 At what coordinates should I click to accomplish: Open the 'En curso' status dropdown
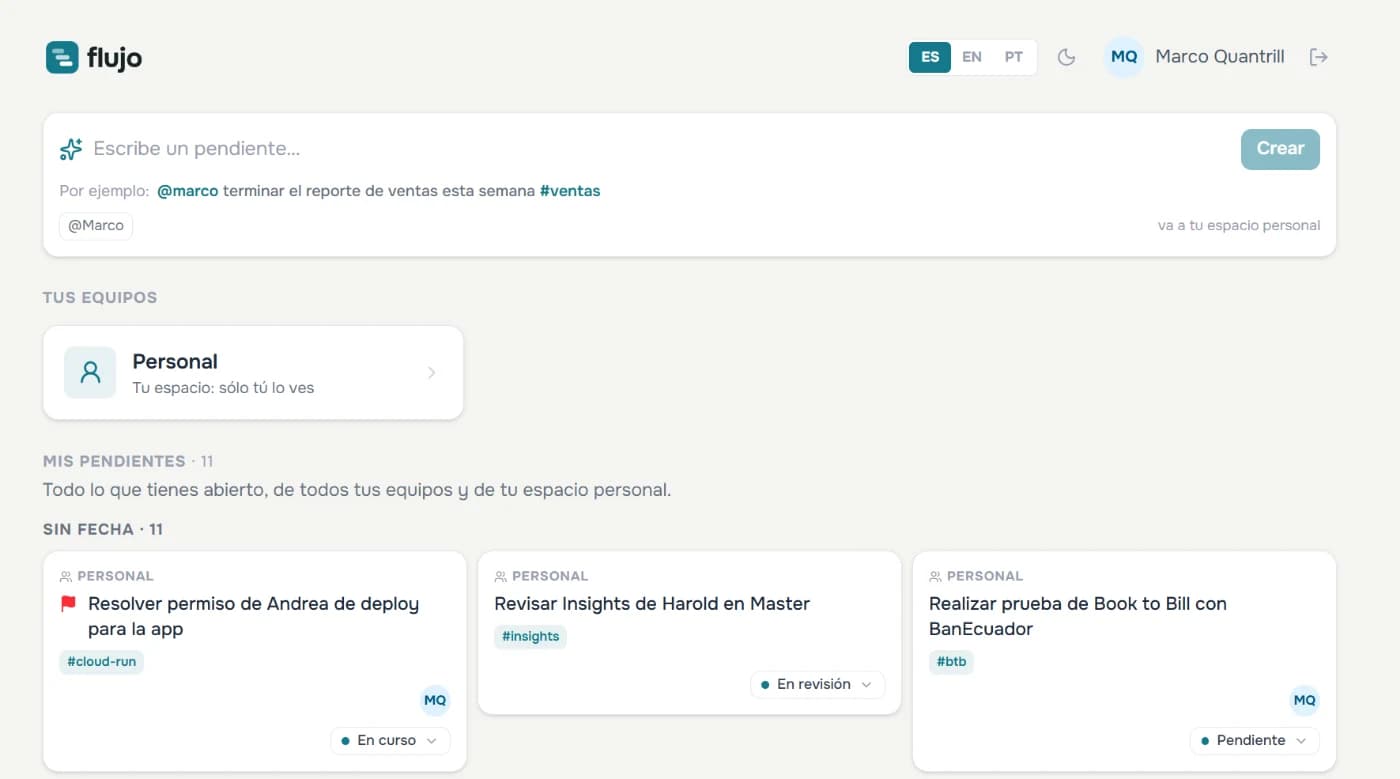point(390,741)
